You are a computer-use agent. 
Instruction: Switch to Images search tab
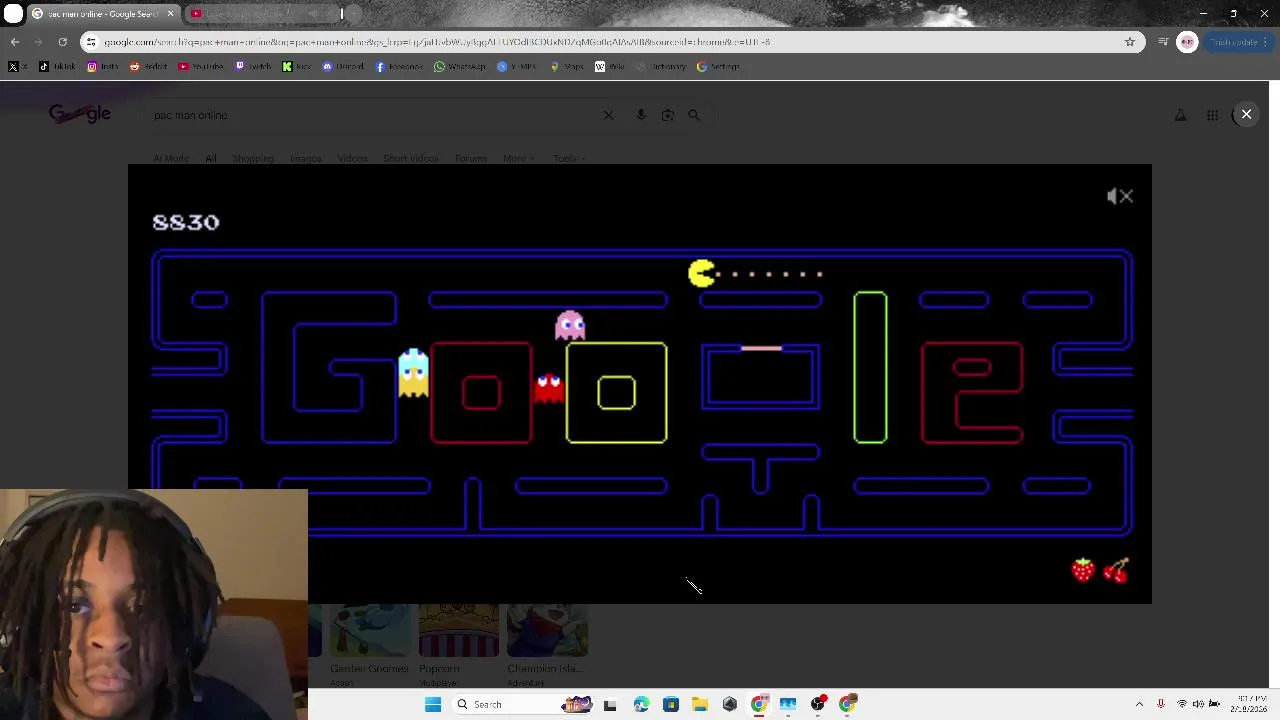306,158
